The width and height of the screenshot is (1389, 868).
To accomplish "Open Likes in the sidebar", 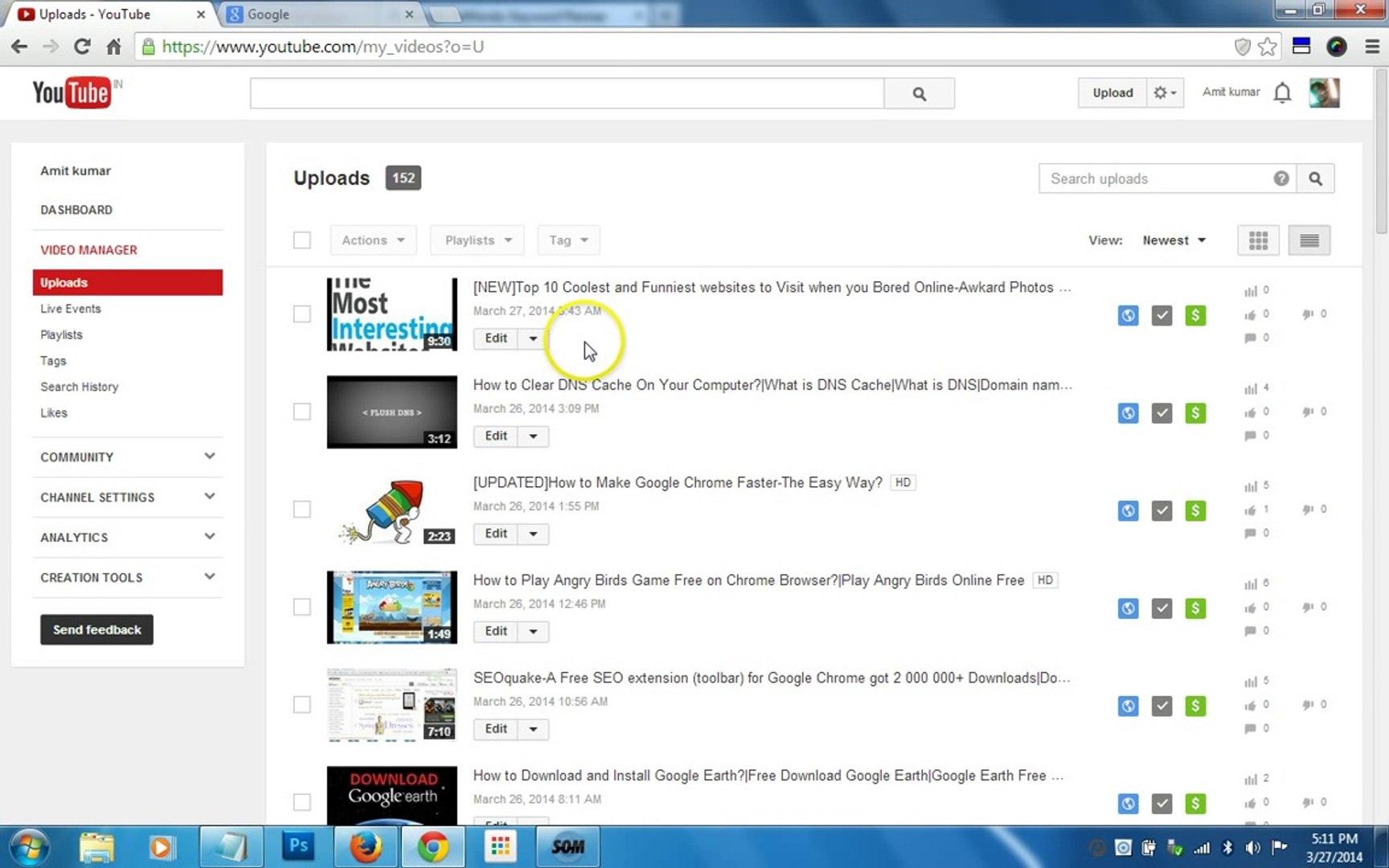I will tap(54, 413).
